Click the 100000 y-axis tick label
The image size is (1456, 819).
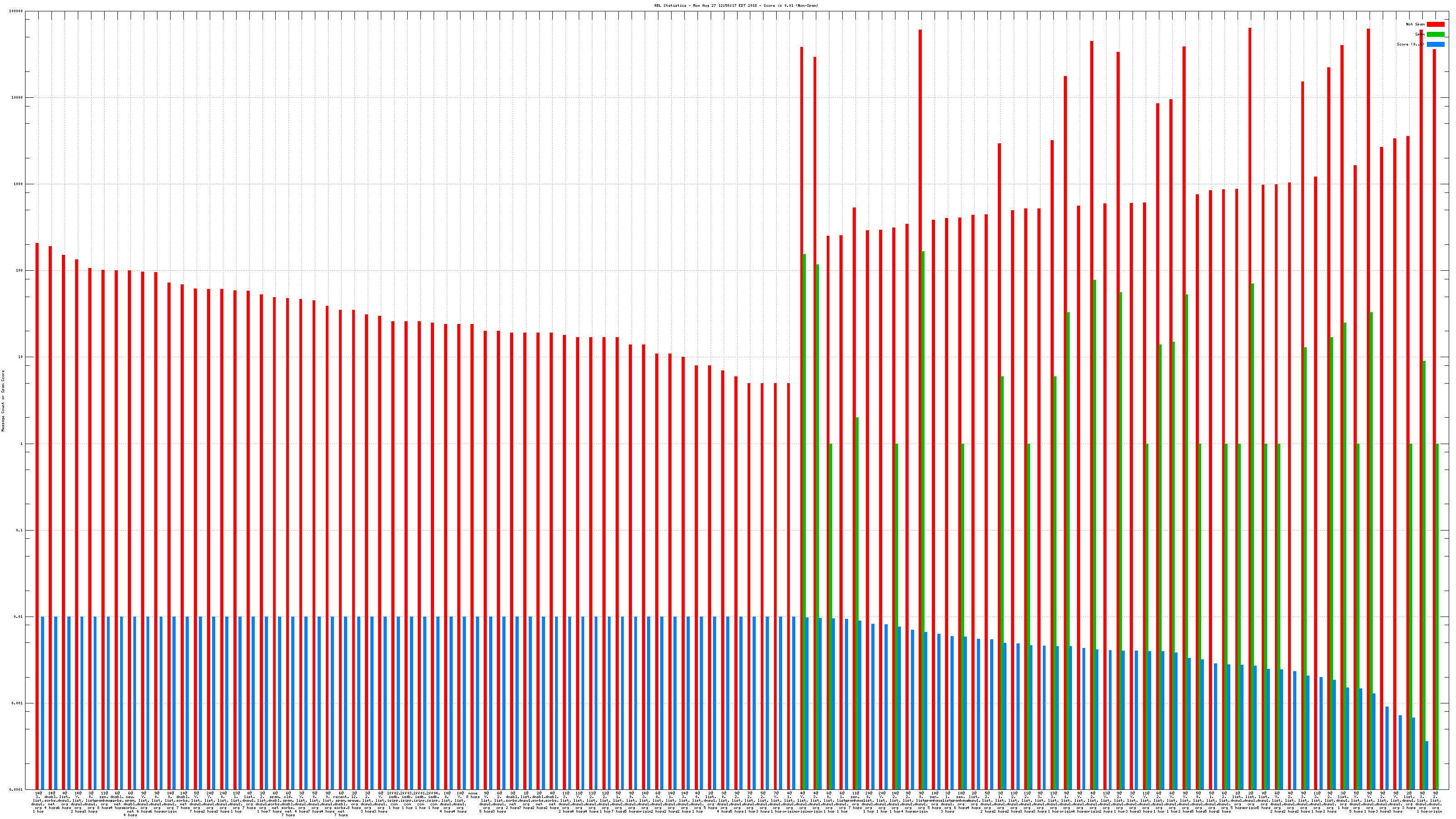[x=16, y=11]
